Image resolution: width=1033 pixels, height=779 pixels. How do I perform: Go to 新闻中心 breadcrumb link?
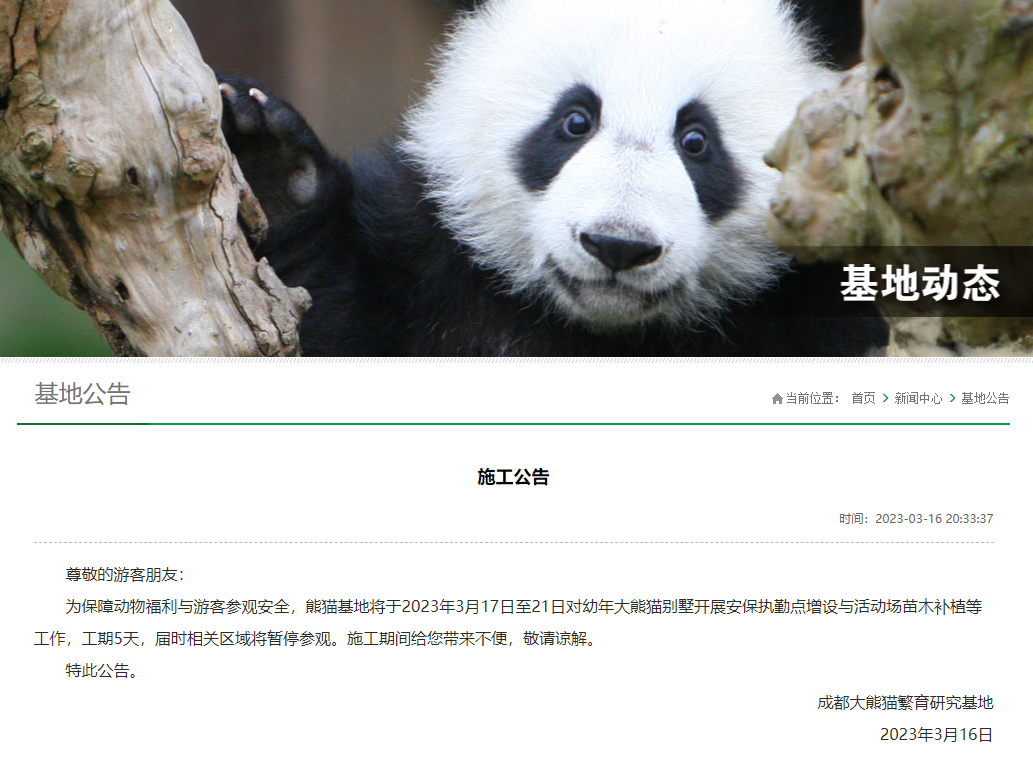[918, 398]
